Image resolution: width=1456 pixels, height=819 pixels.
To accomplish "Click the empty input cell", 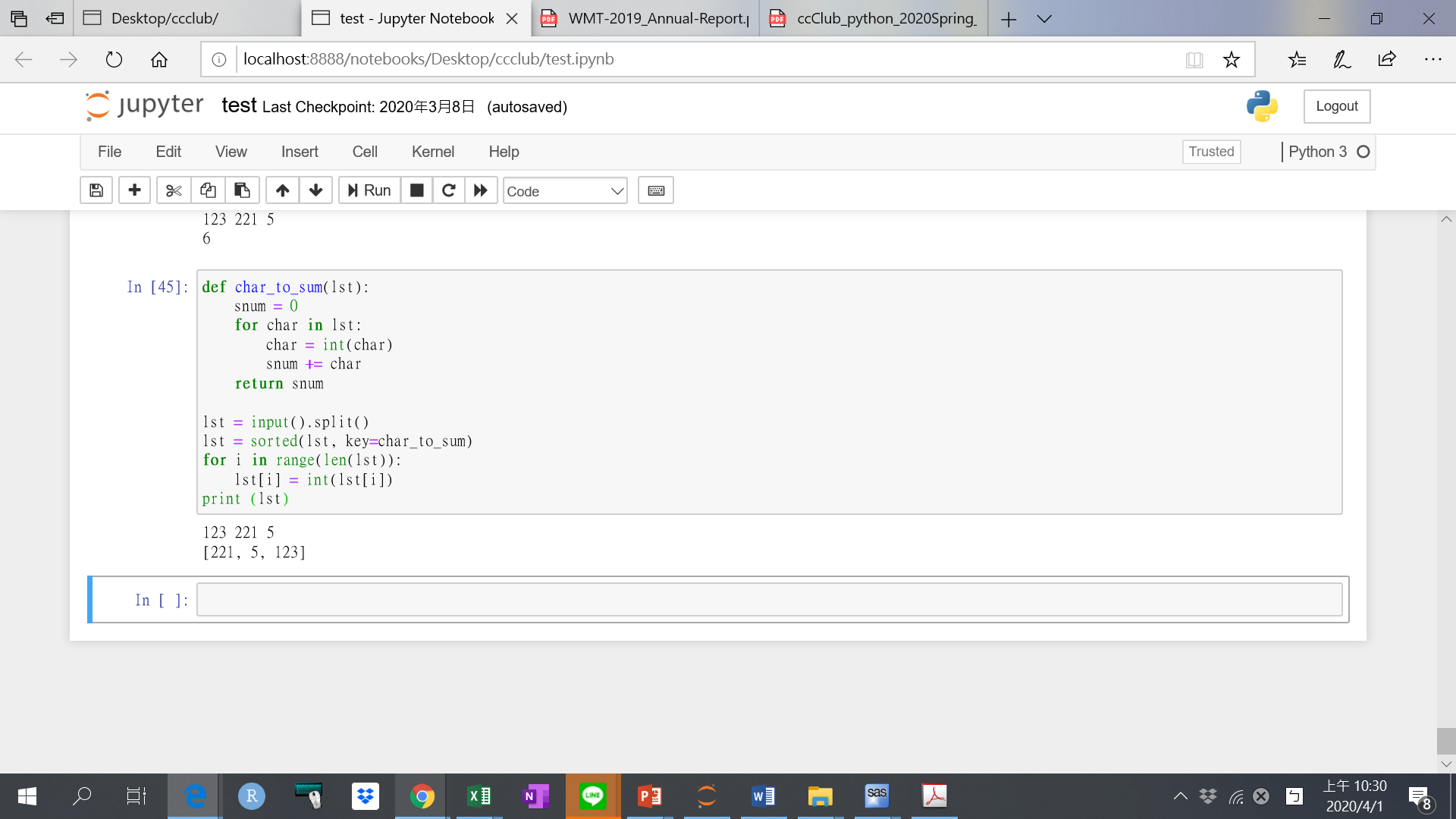I will [x=682, y=599].
